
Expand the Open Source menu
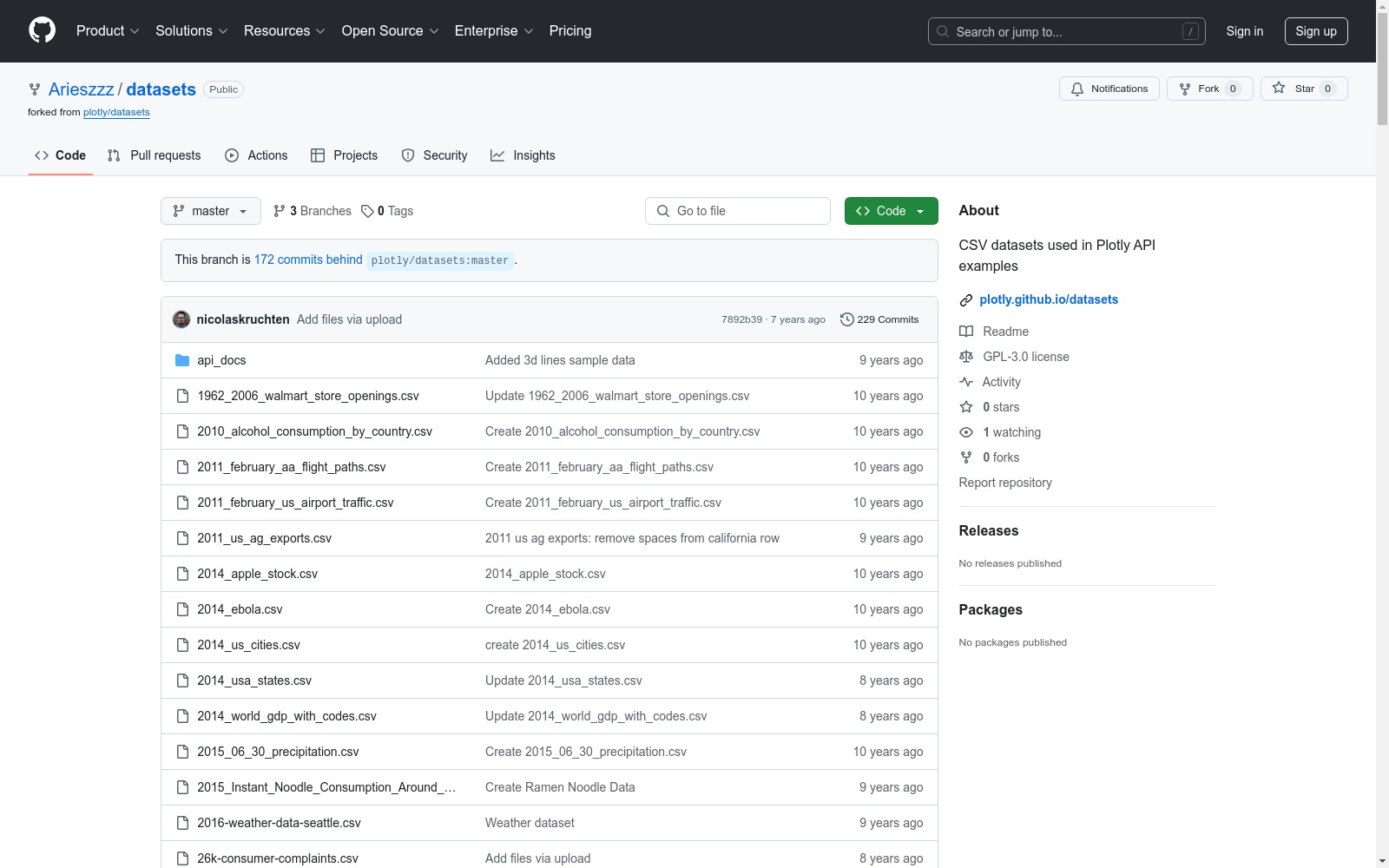click(391, 30)
